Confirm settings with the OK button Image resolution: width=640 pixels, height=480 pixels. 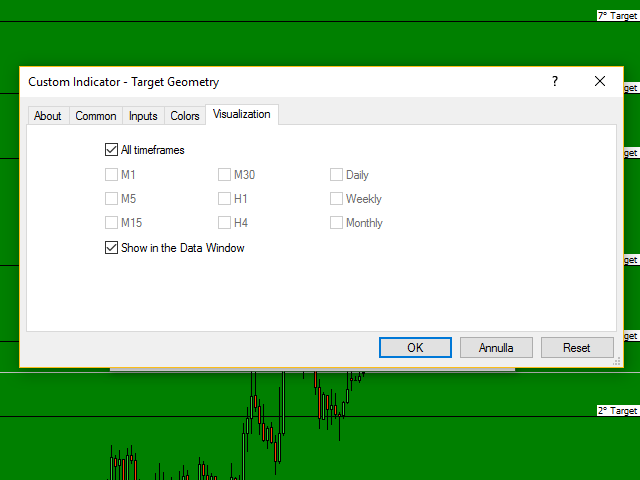coord(415,348)
